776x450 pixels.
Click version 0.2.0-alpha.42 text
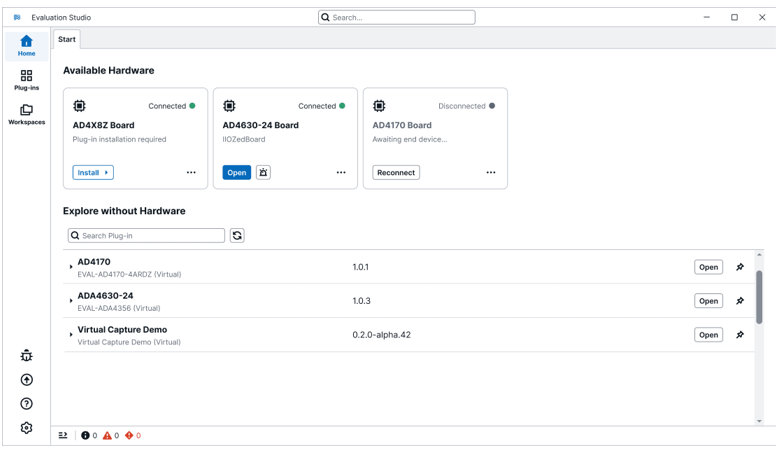point(382,335)
